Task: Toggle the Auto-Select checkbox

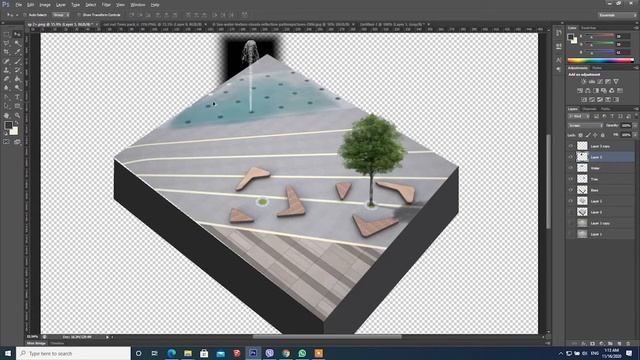Action: pos(25,15)
